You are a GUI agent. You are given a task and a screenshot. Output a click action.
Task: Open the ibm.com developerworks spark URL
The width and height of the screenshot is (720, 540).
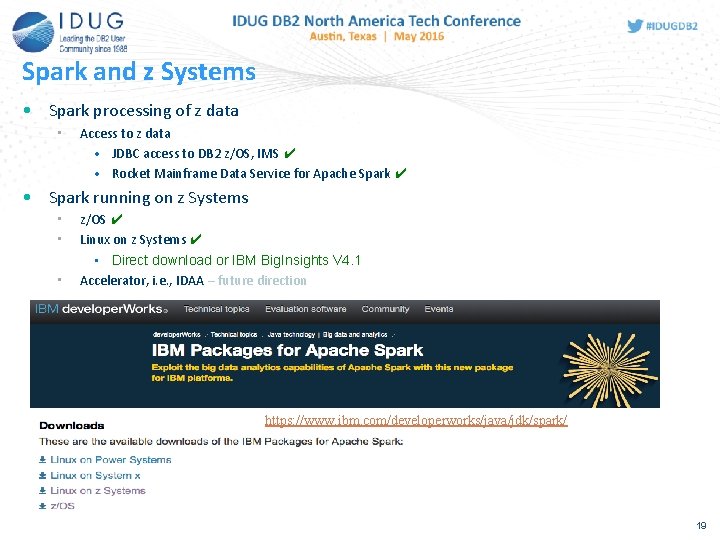point(416,420)
